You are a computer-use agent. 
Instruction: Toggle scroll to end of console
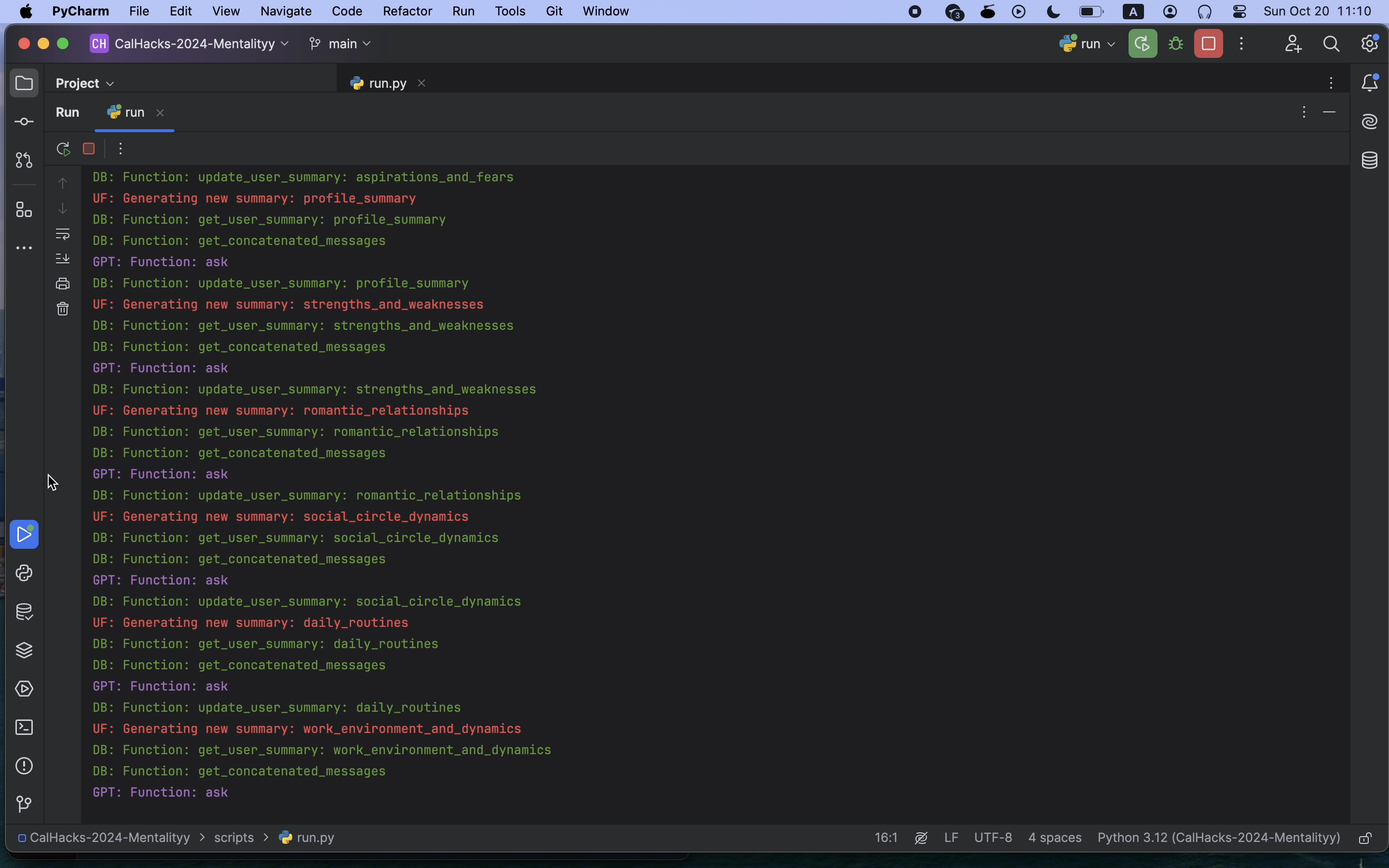click(63, 259)
